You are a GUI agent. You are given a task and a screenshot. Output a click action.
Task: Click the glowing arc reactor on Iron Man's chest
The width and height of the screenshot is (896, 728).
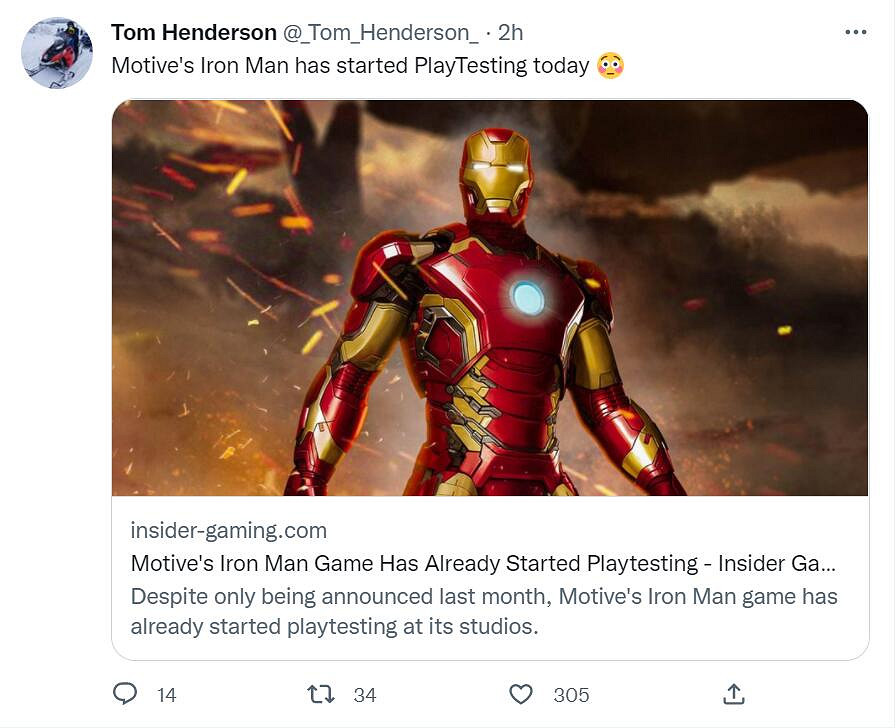(528, 297)
